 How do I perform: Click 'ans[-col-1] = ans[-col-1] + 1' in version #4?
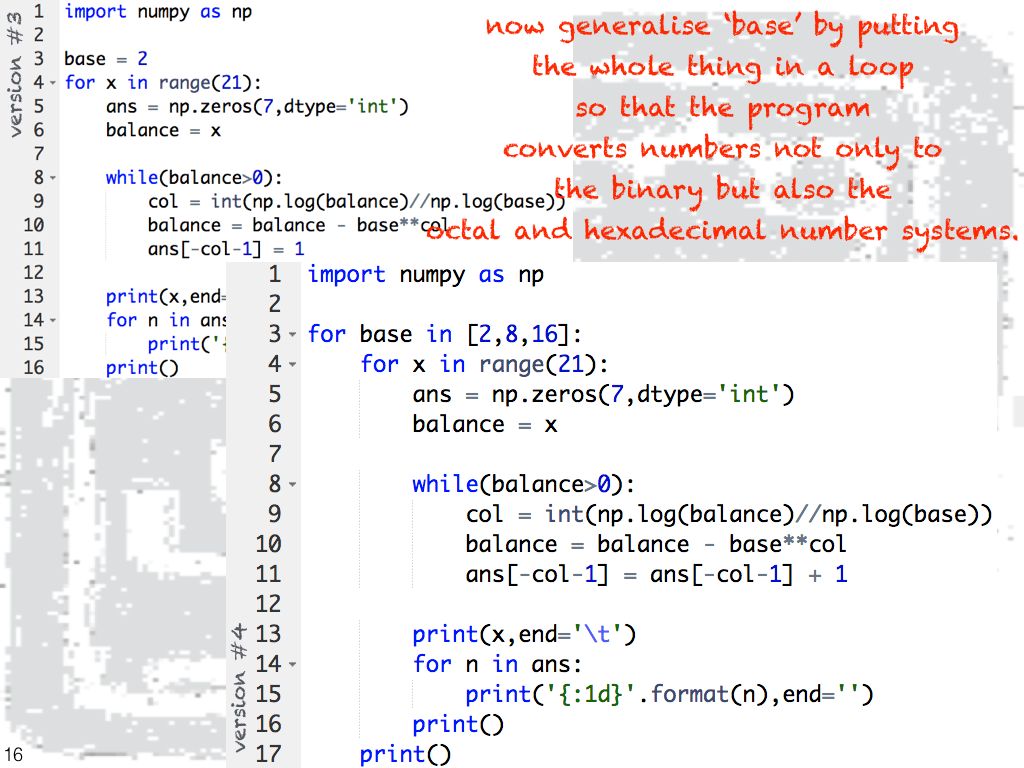[656, 574]
